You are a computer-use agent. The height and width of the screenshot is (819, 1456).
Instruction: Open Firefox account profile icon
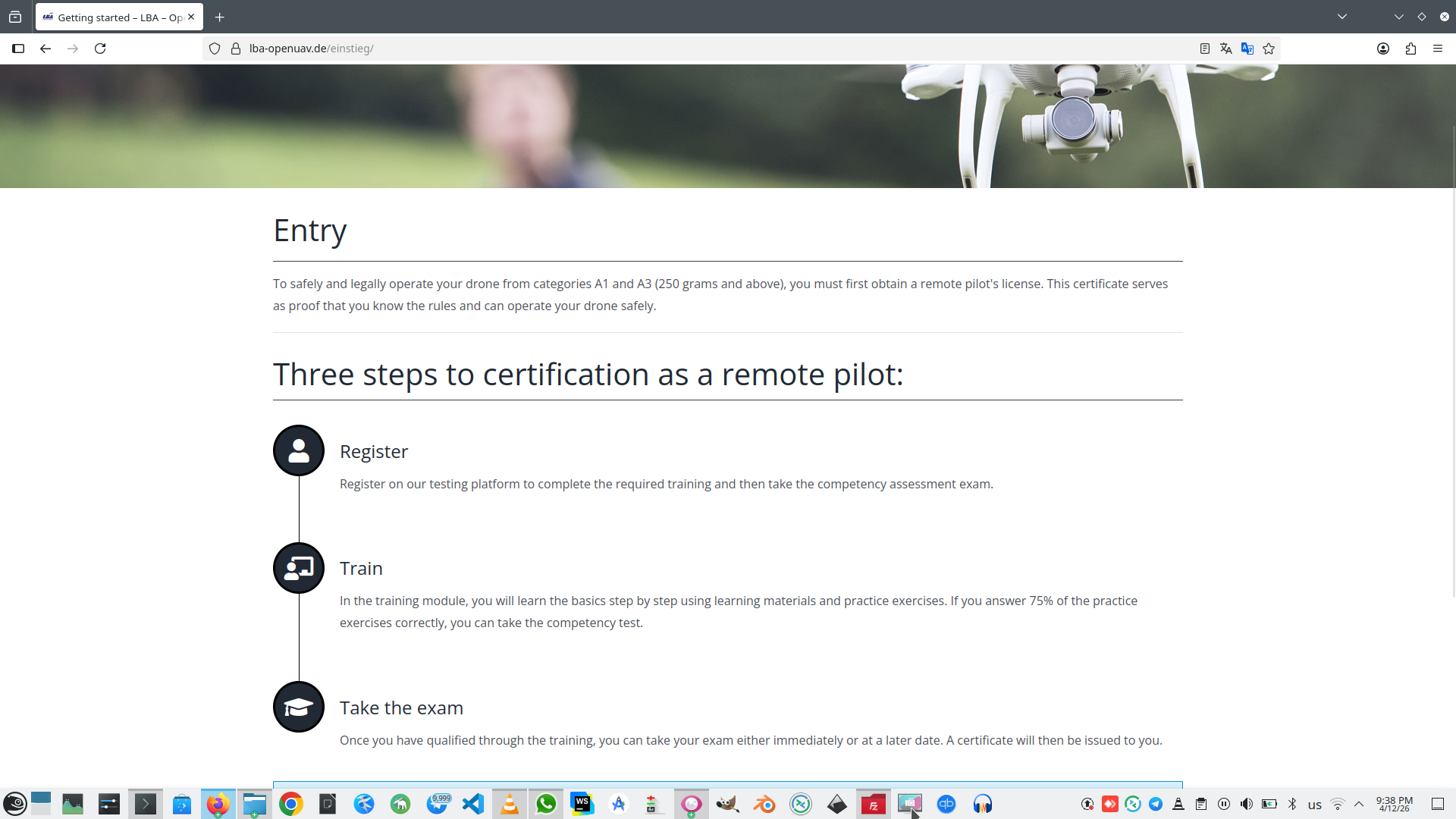click(1383, 49)
